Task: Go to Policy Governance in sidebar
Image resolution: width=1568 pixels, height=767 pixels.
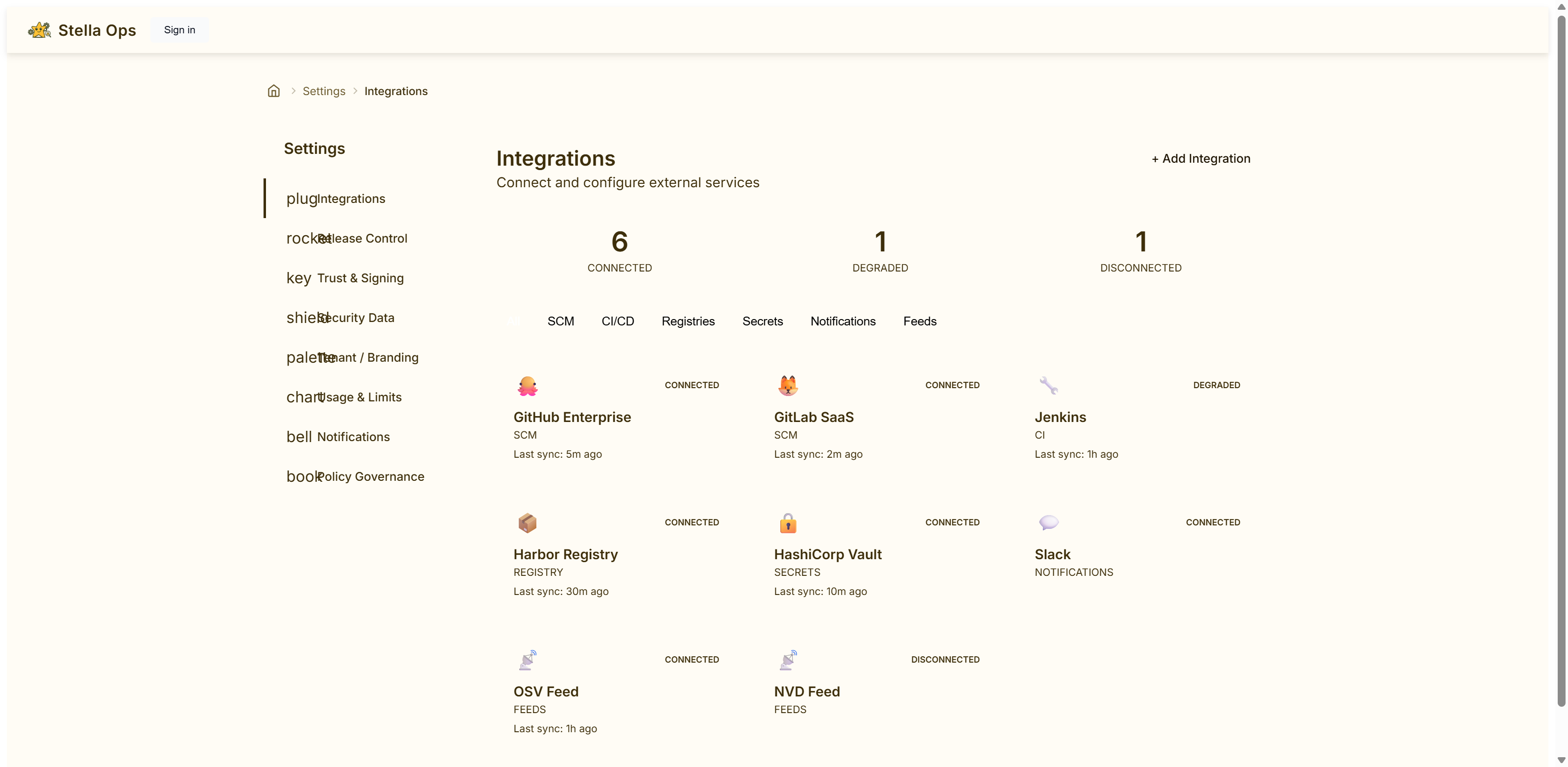Action: click(370, 476)
